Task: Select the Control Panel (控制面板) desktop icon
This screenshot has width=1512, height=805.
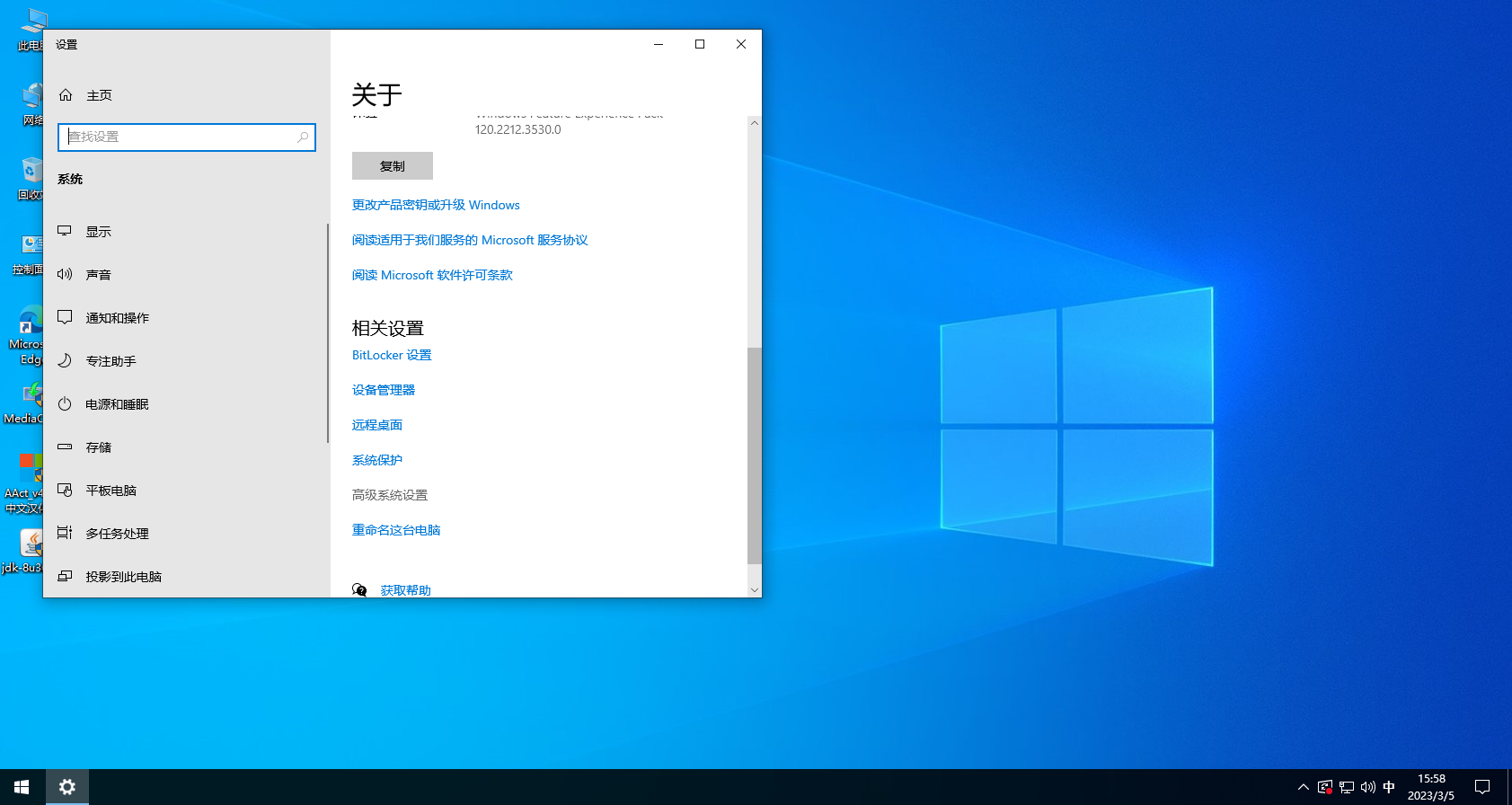Action: pyautogui.click(x=29, y=253)
